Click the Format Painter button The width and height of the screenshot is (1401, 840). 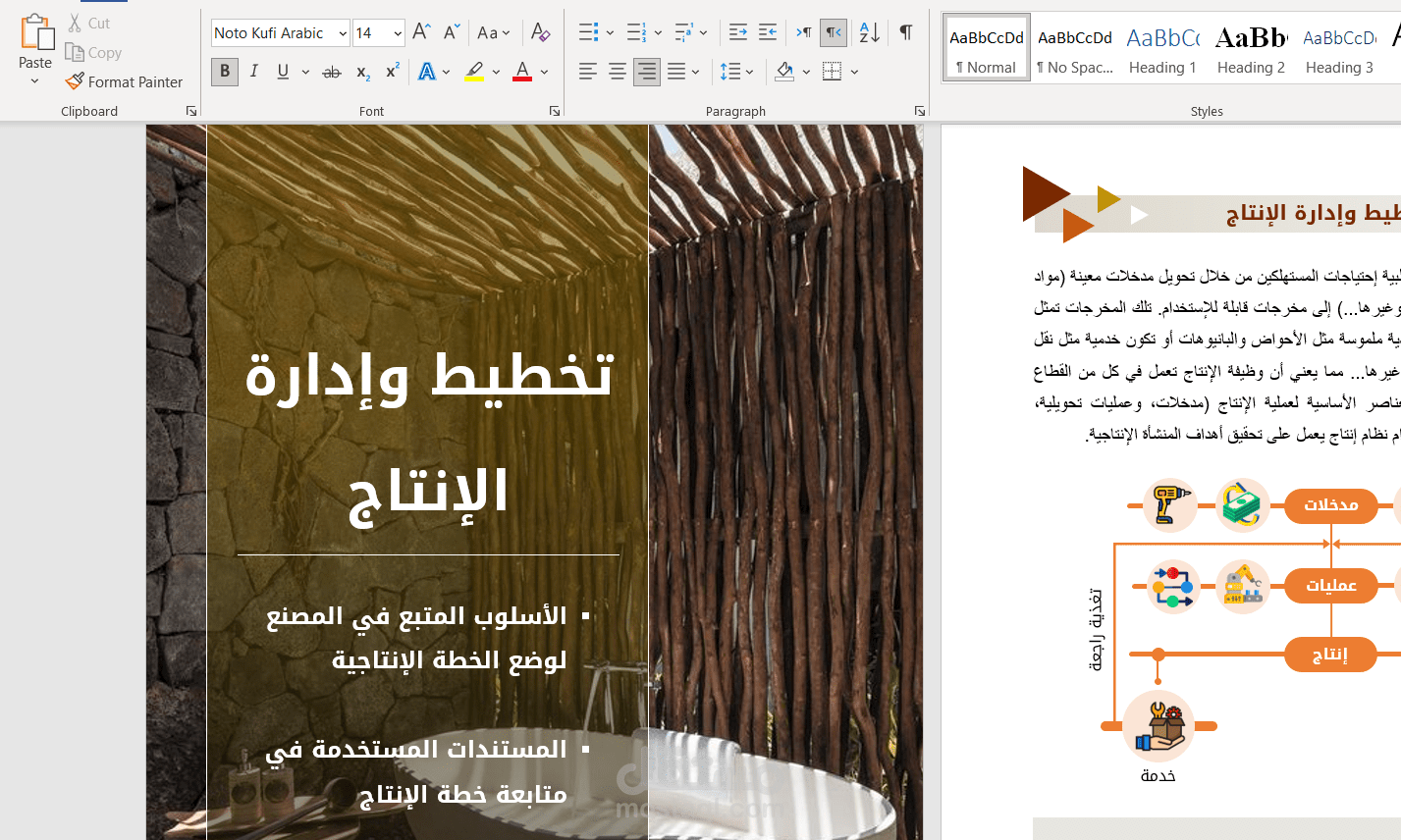pos(125,82)
